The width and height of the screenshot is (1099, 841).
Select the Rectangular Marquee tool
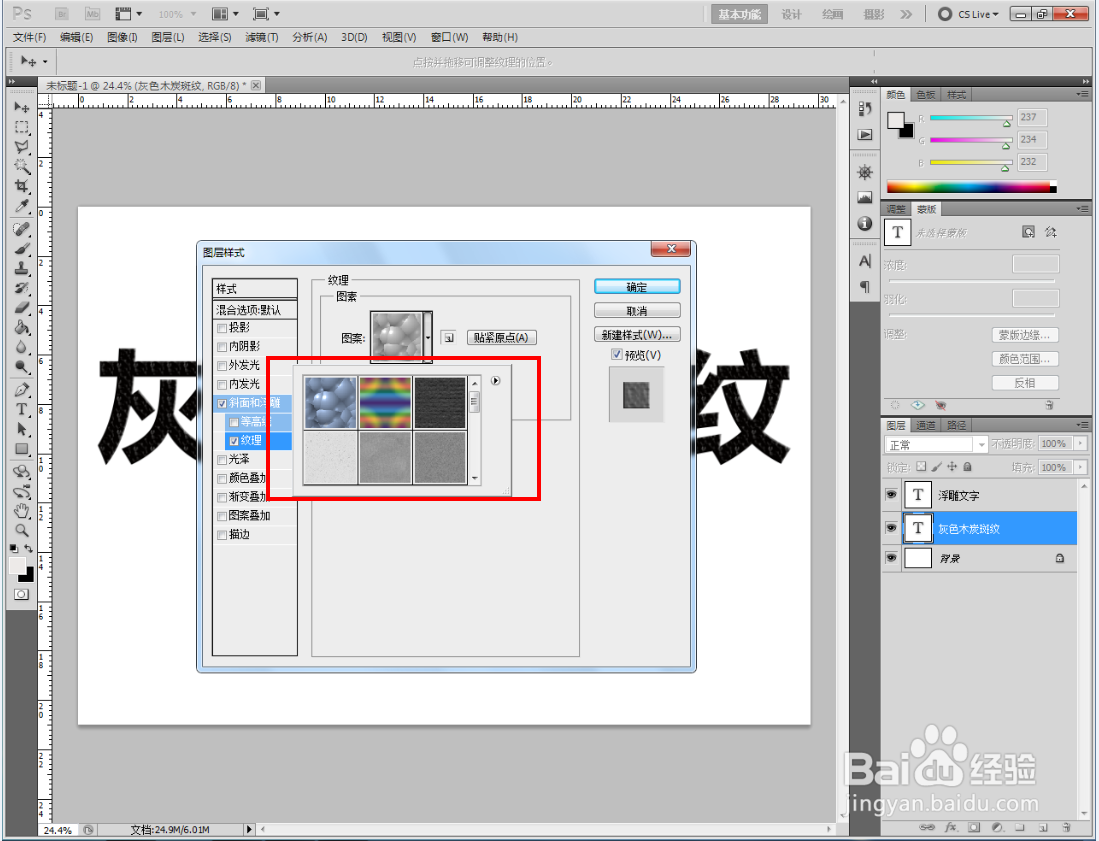pyautogui.click(x=22, y=127)
